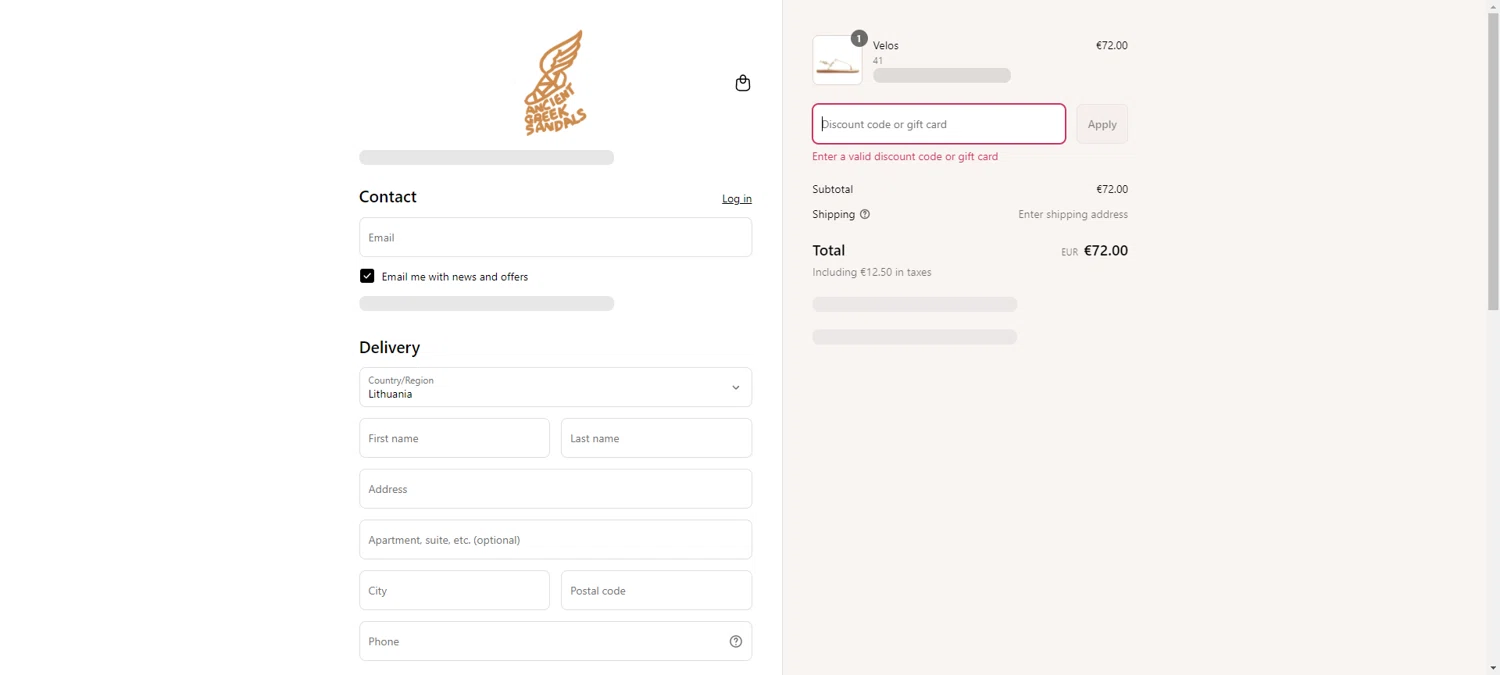Image resolution: width=1500 pixels, height=675 pixels.
Task: Click the Apartment, suite optional field
Action: (555, 540)
